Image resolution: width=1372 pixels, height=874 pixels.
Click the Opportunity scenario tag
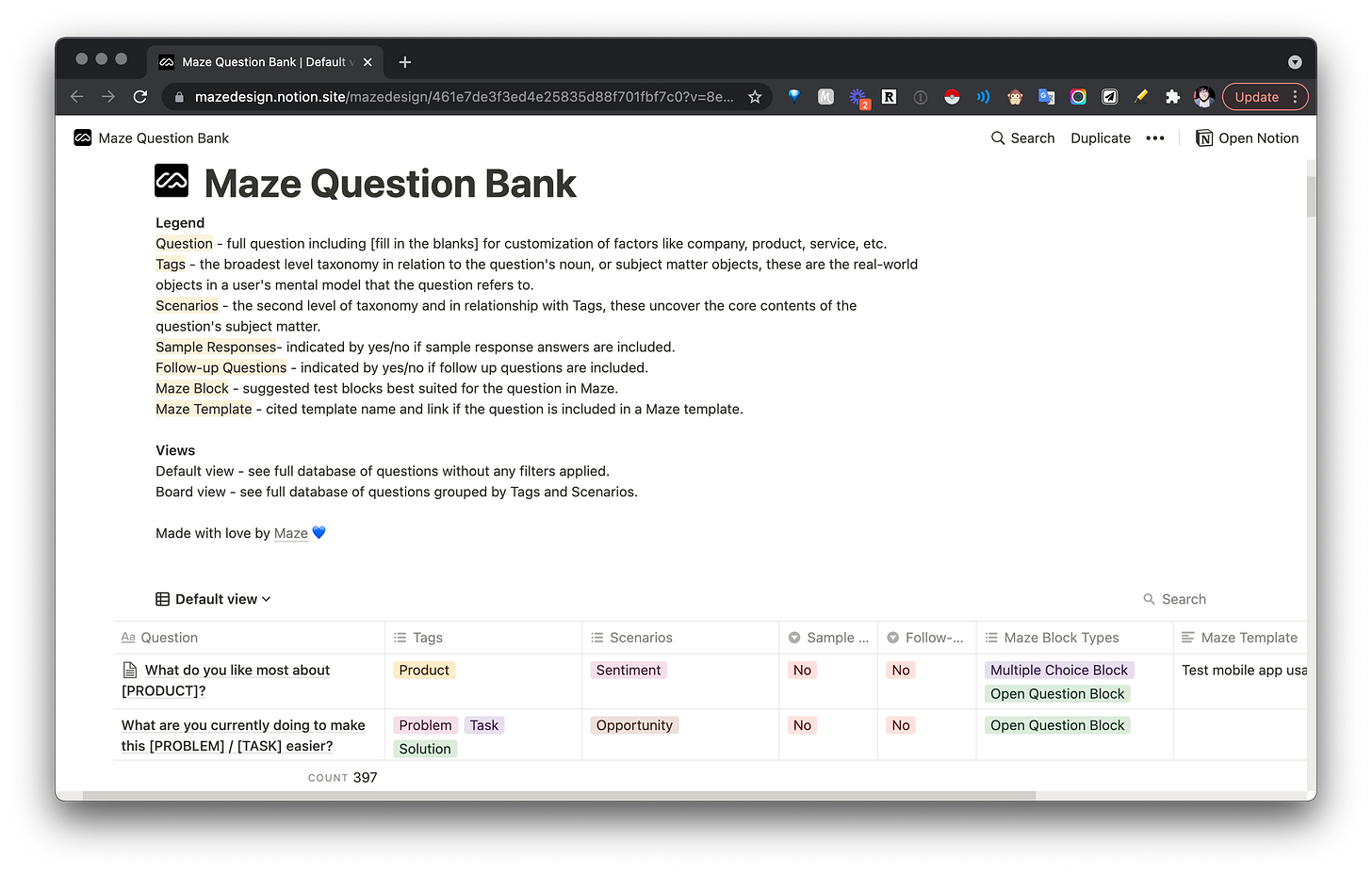pos(634,725)
